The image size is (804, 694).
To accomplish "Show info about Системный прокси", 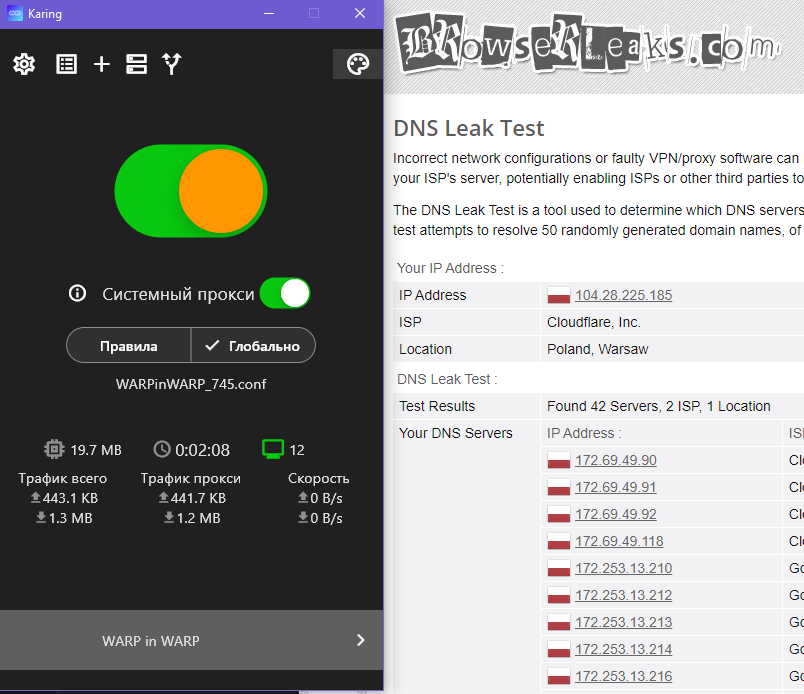I will coord(77,293).
